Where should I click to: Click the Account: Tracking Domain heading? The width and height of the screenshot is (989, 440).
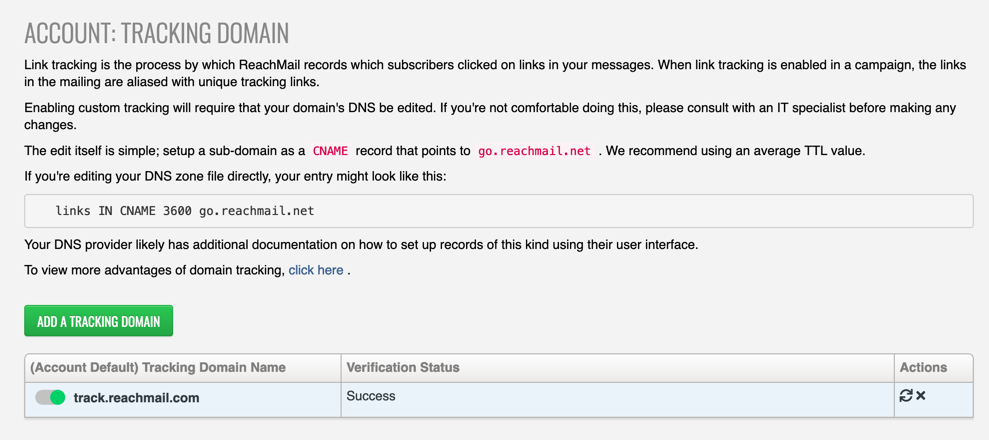pos(156,33)
